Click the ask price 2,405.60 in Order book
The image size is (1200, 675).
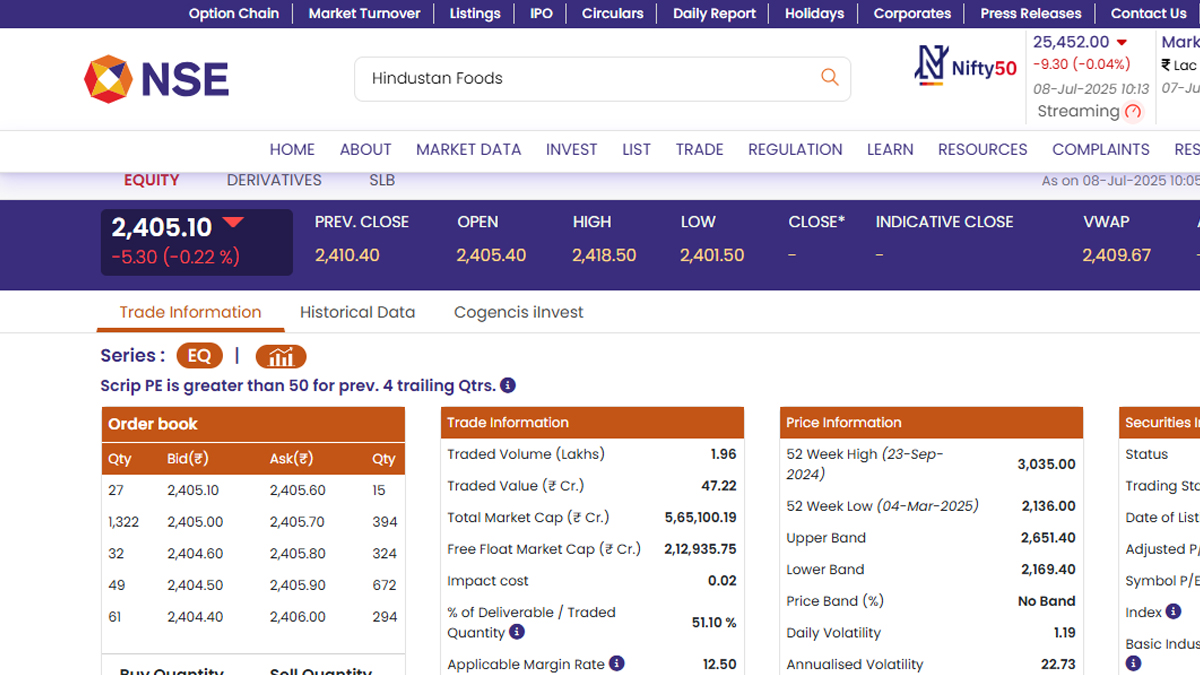point(298,490)
